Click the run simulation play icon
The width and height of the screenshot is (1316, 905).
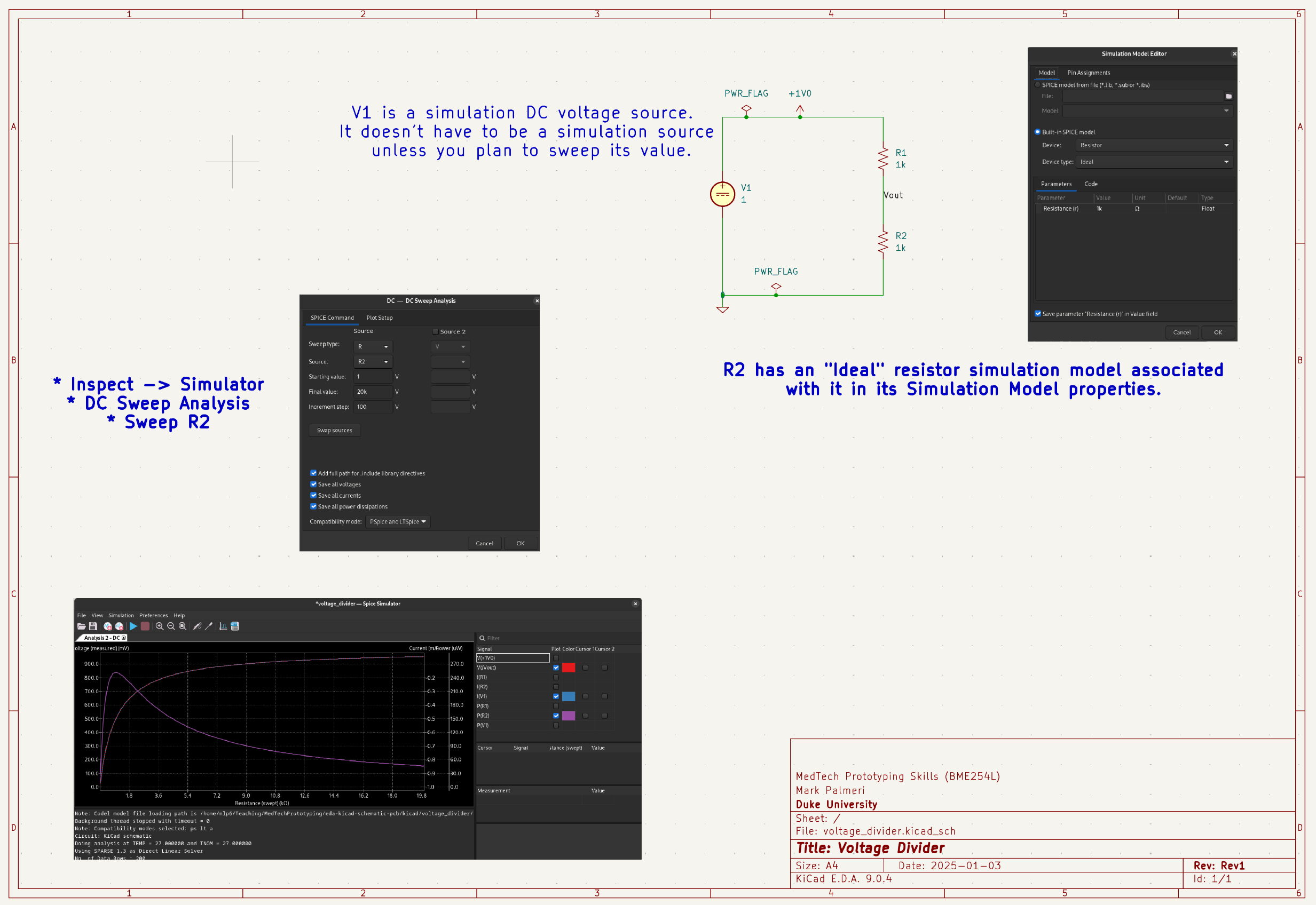tap(133, 626)
